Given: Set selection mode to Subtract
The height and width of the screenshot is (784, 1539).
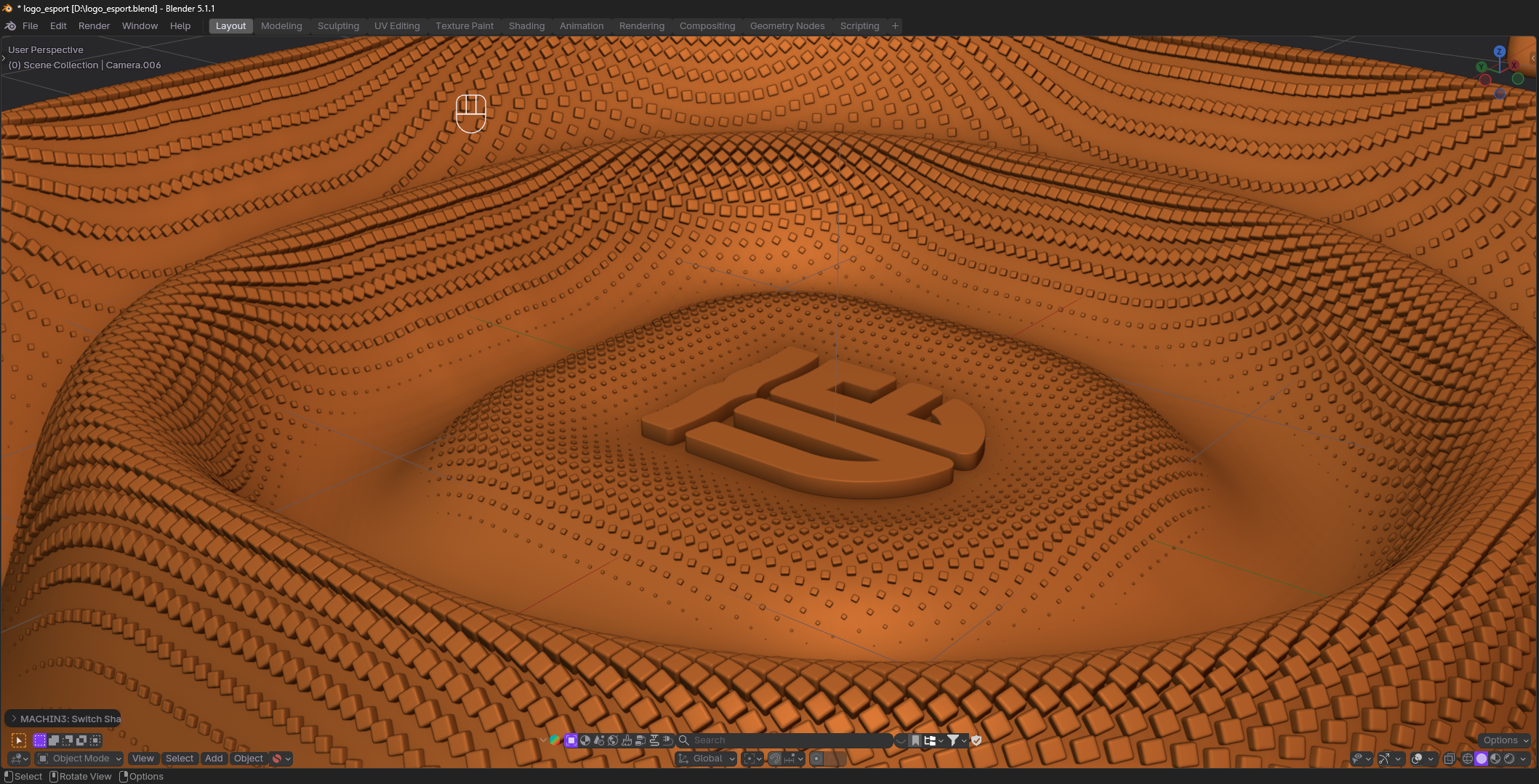Looking at the screenshot, I should (68, 740).
